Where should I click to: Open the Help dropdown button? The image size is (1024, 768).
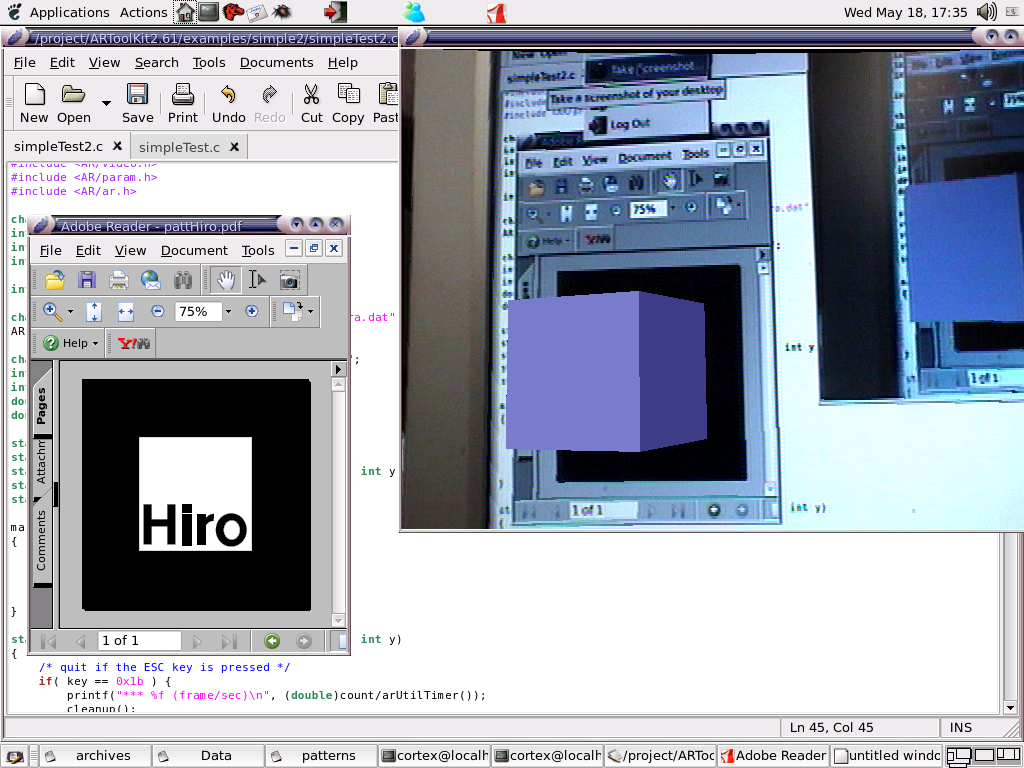click(x=71, y=343)
